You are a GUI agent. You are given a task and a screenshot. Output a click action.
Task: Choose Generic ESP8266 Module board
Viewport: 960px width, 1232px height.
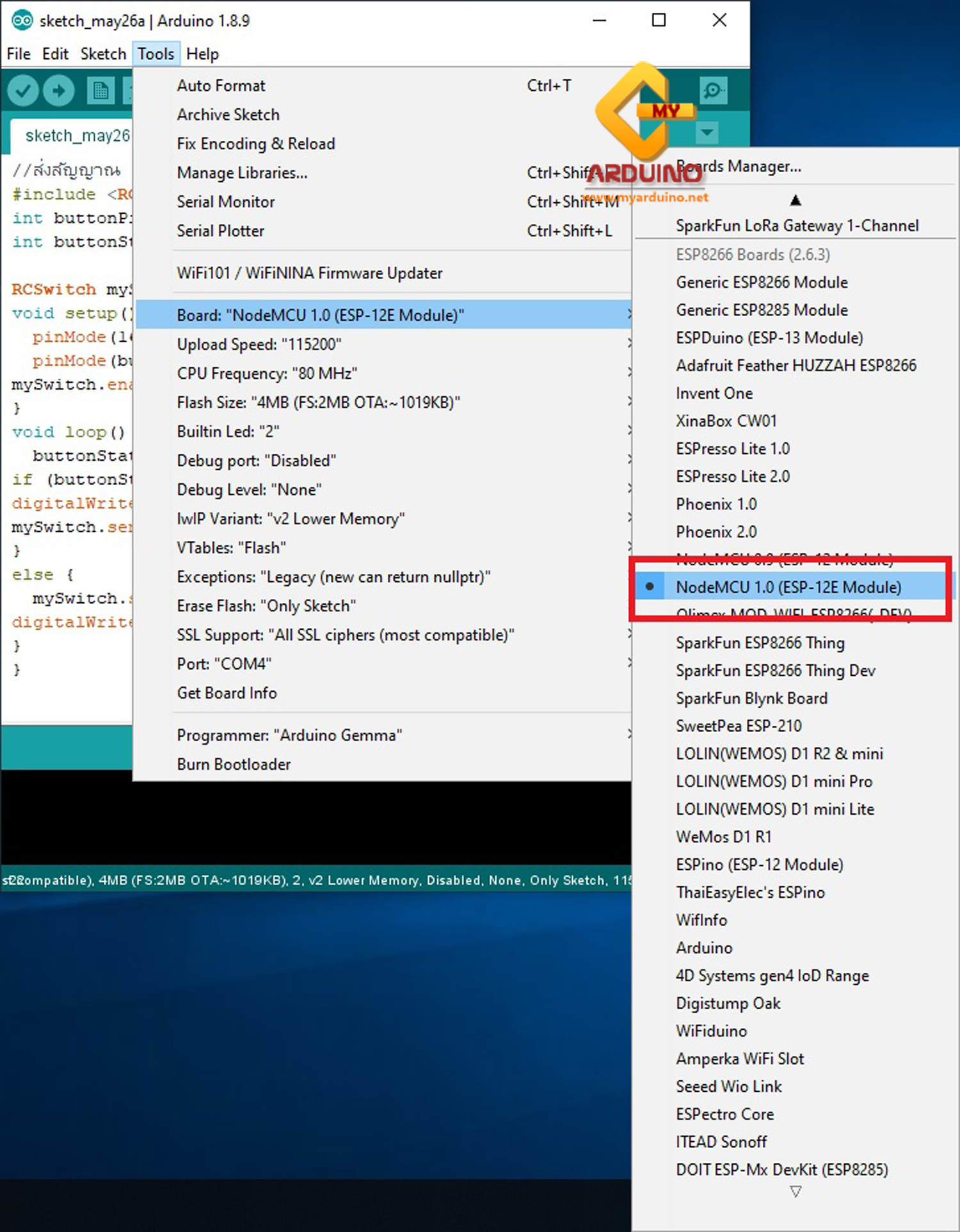[x=762, y=282]
